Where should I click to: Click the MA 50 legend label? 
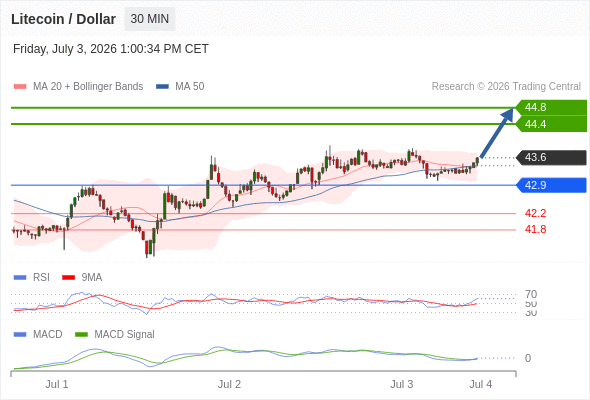[x=190, y=87]
